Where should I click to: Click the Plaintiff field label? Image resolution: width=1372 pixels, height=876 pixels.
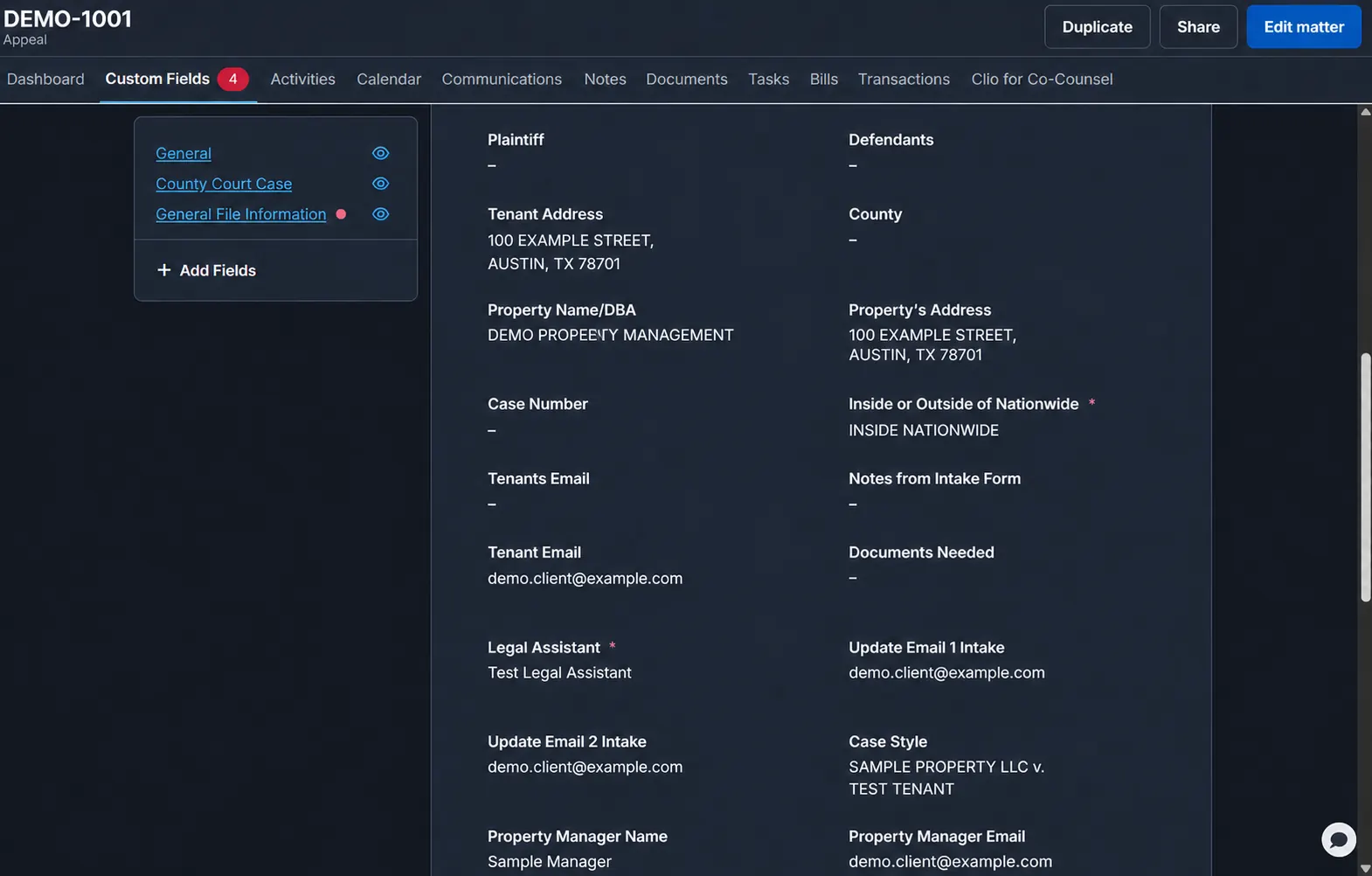tap(516, 140)
